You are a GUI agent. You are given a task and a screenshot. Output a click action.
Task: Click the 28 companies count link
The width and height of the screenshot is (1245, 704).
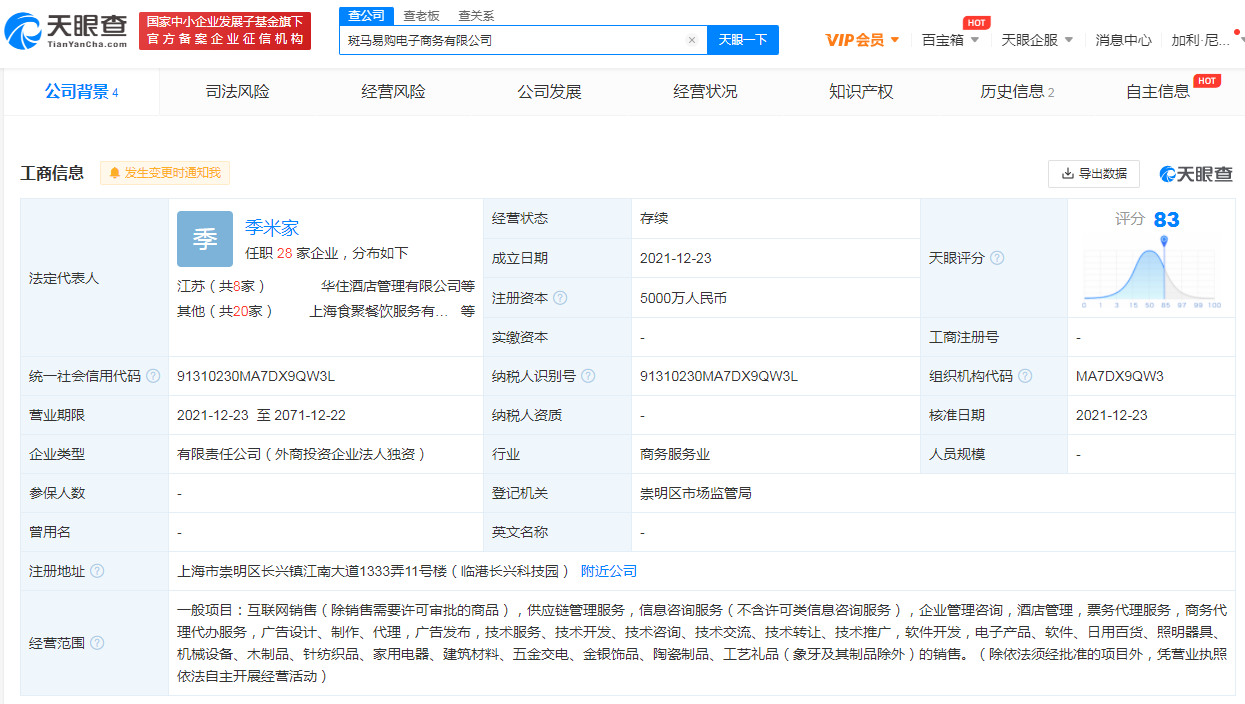click(285, 253)
